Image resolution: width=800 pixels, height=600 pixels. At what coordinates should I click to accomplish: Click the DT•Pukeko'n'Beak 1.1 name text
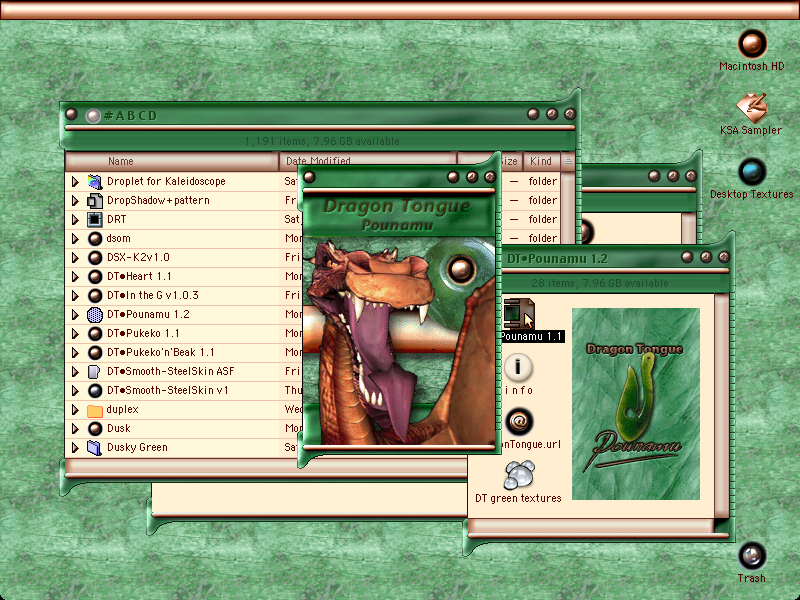tap(161, 353)
